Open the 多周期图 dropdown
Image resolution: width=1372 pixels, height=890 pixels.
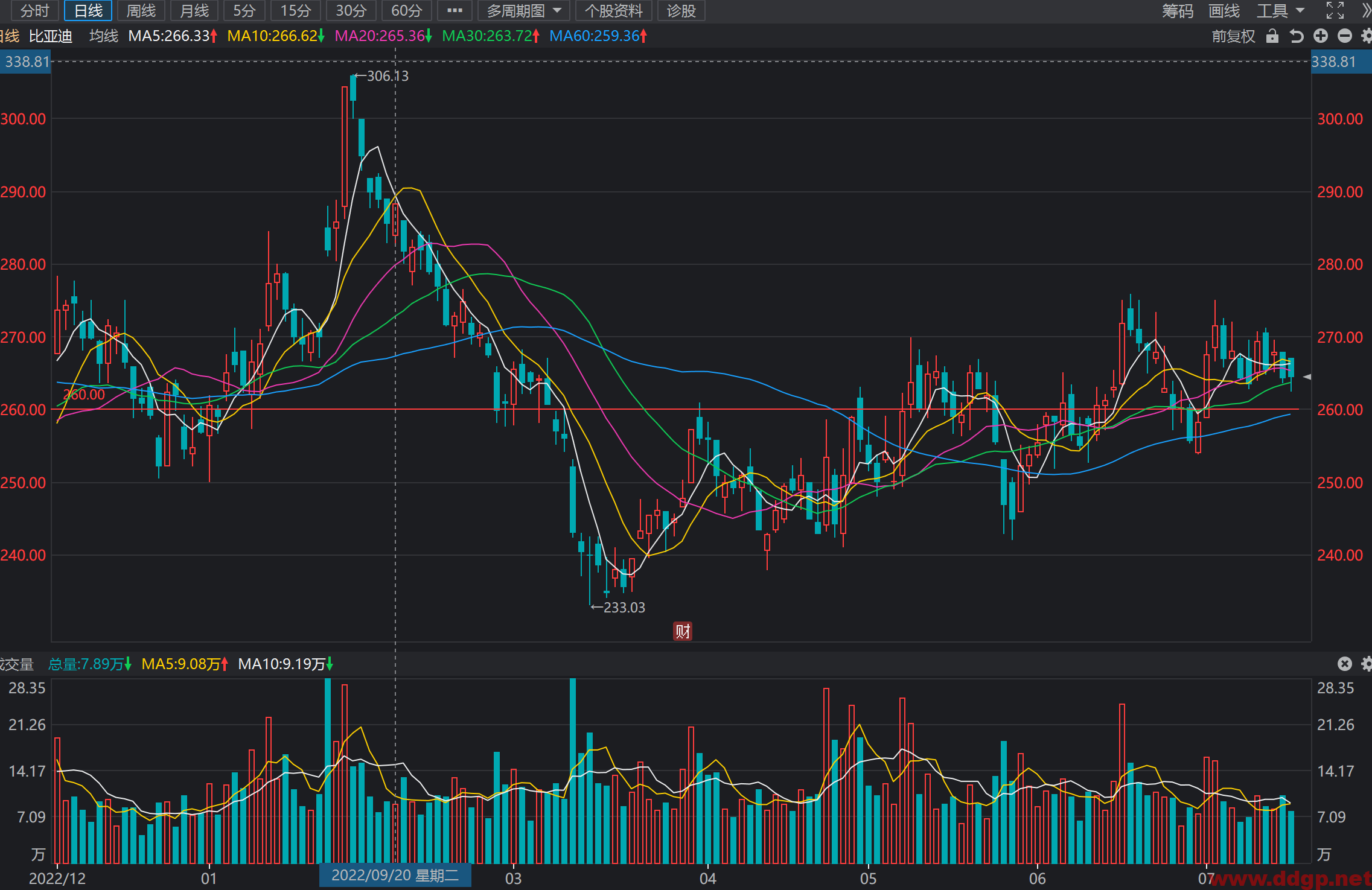(x=524, y=10)
